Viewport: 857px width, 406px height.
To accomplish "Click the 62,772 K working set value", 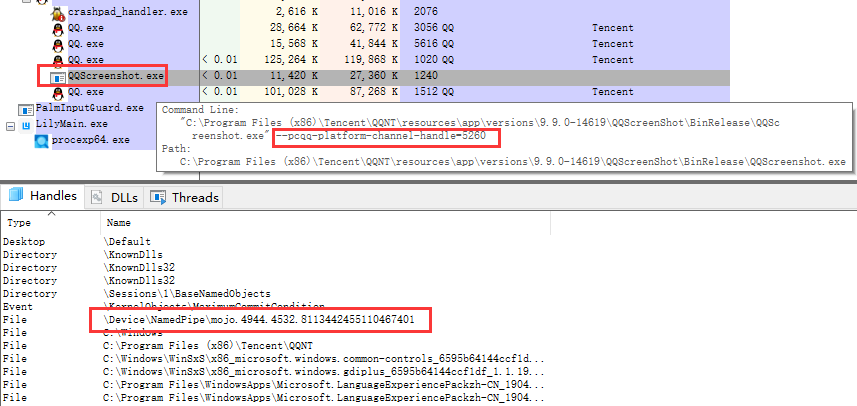I will [x=374, y=28].
